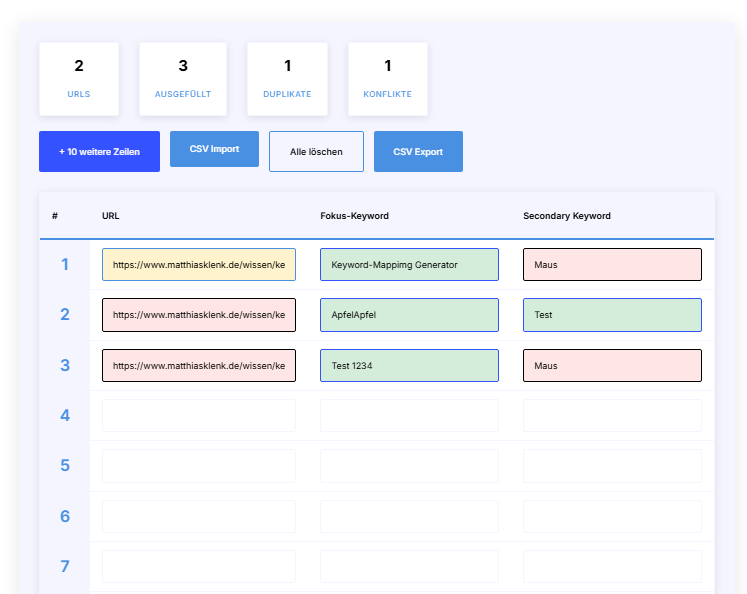Click the 'Secondary Keyword' column header

click(x=567, y=216)
